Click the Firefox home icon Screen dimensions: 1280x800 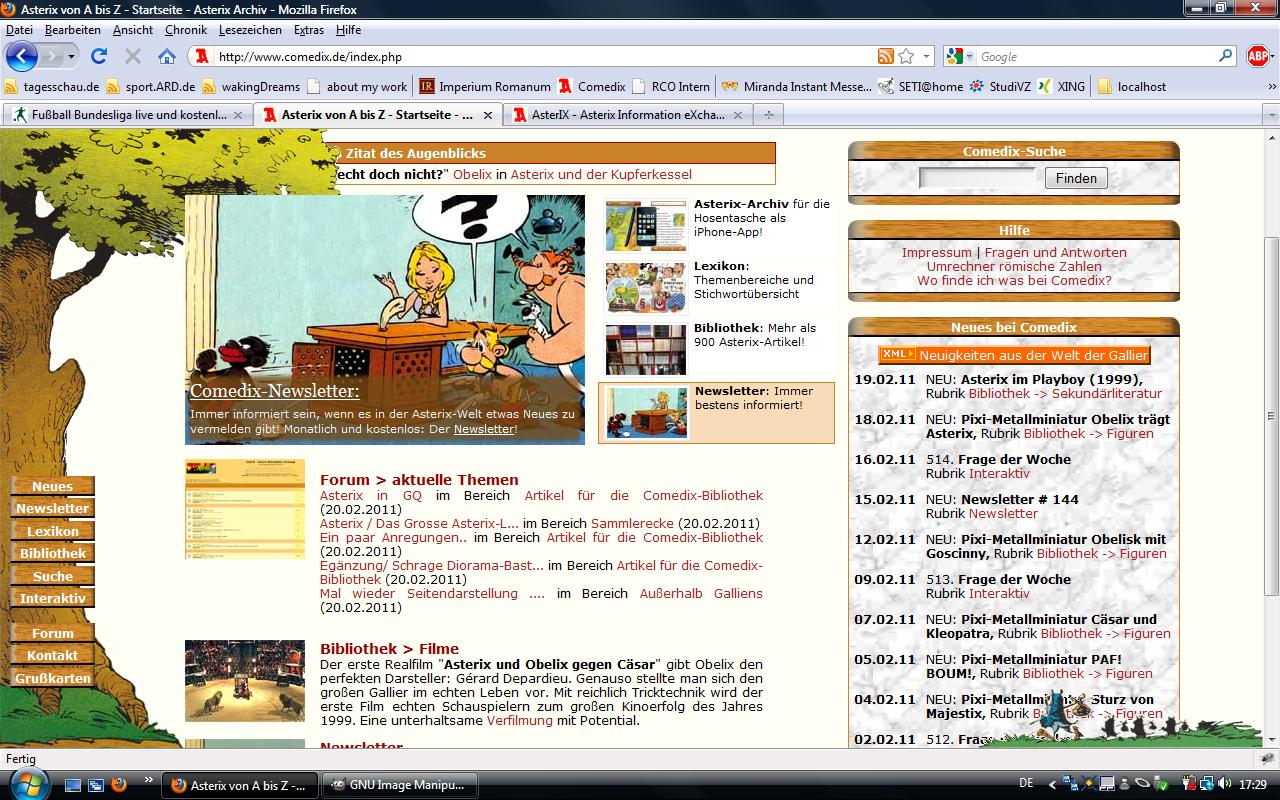click(x=167, y=55)
